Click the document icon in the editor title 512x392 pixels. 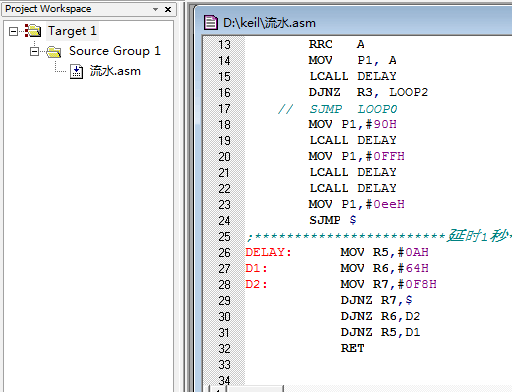(x=211, y=23)
